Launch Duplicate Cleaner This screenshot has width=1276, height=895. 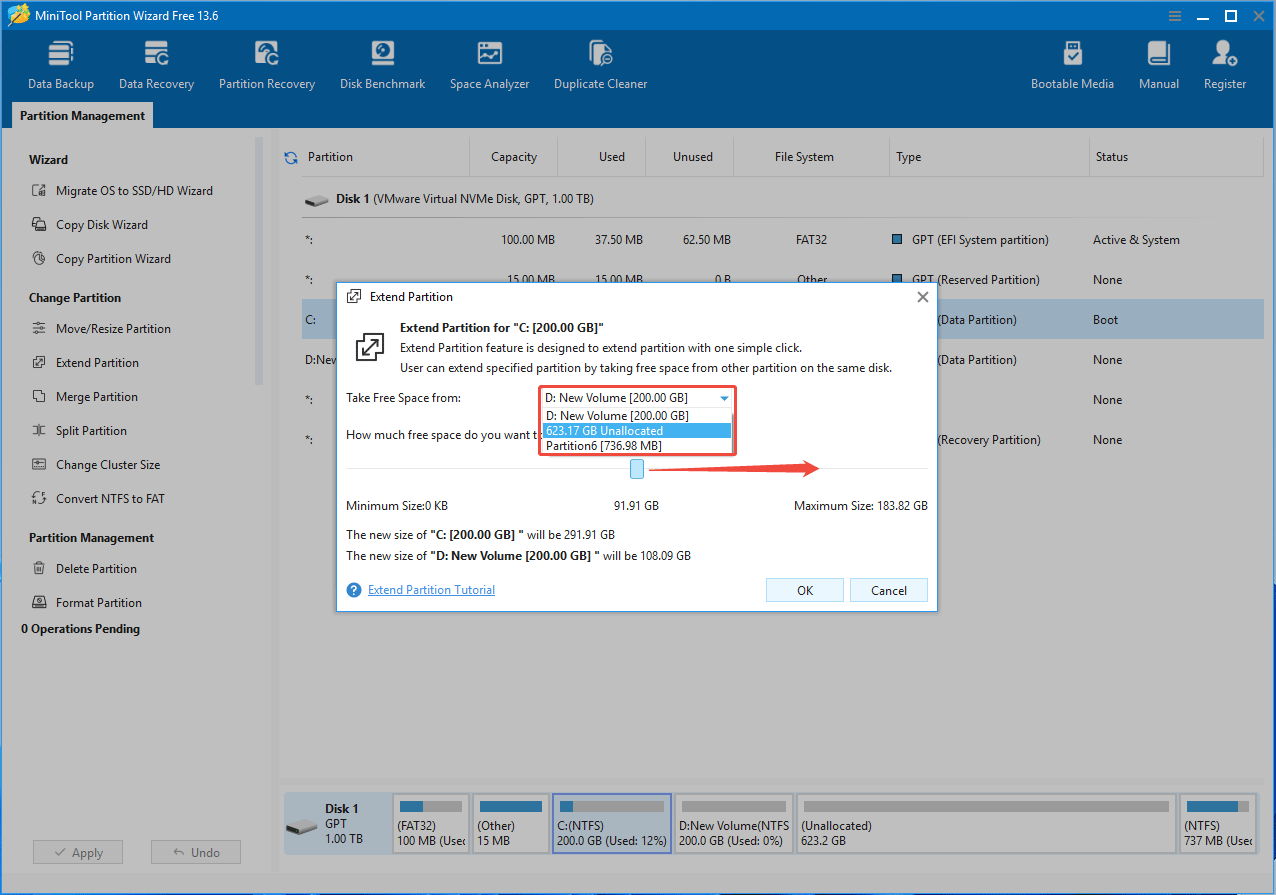pos(600,65)
